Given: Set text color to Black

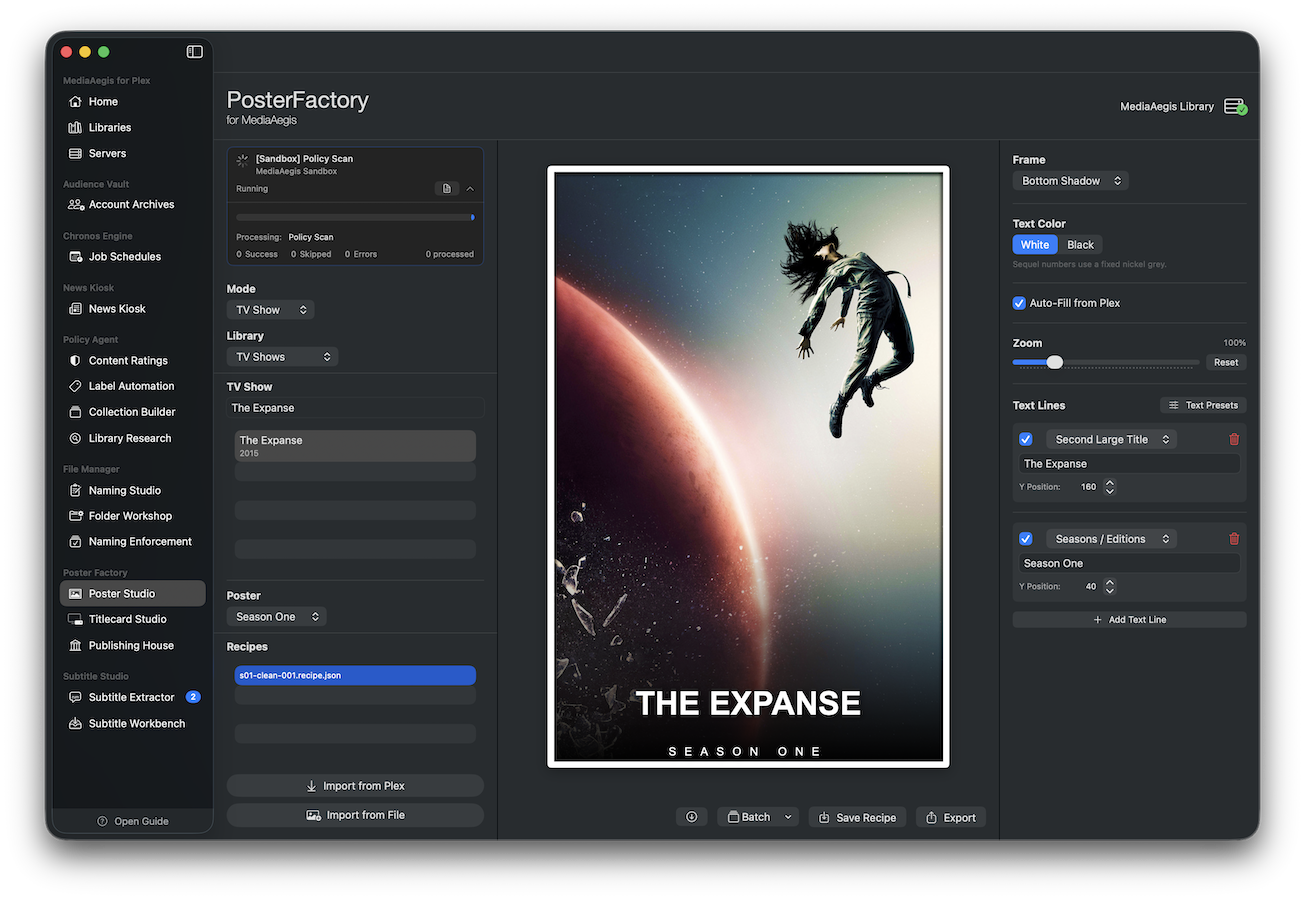Looking at the screenshot, I should coord(1080,245).
